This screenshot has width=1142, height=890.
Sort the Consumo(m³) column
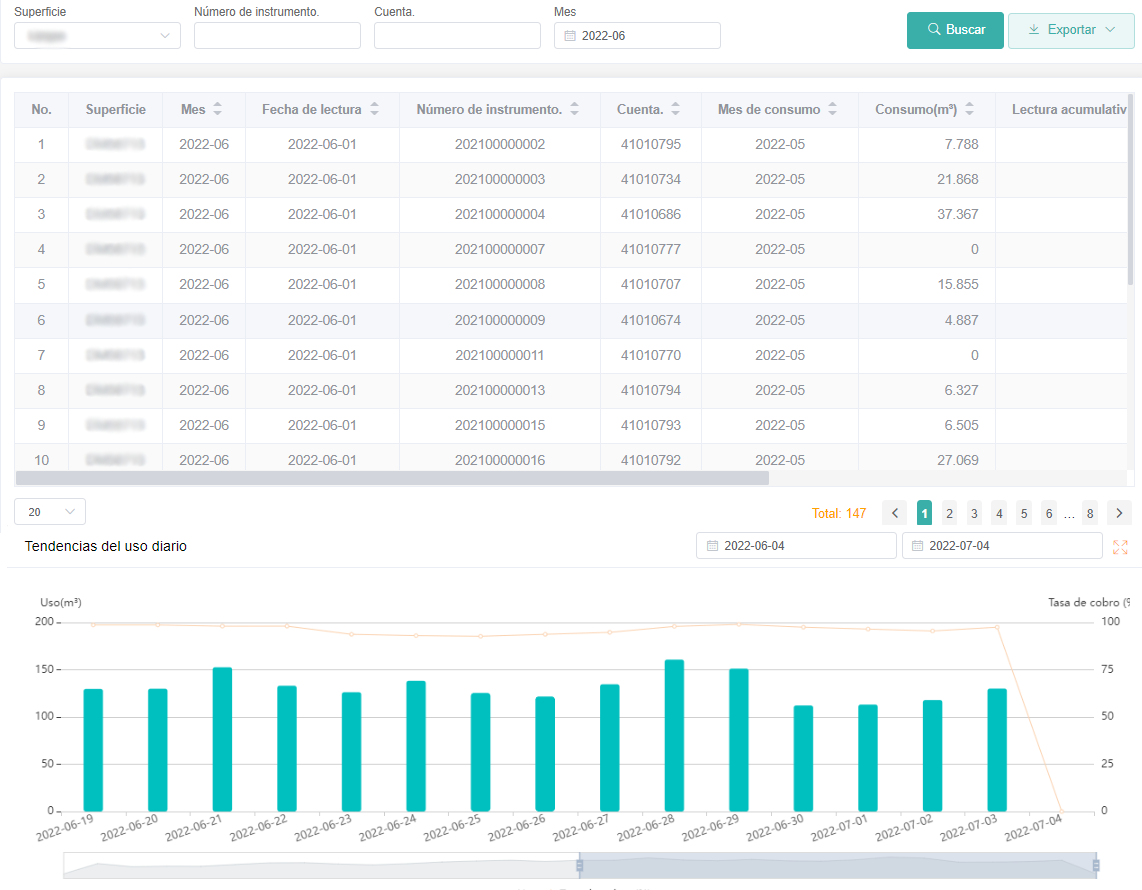(969, 109)
